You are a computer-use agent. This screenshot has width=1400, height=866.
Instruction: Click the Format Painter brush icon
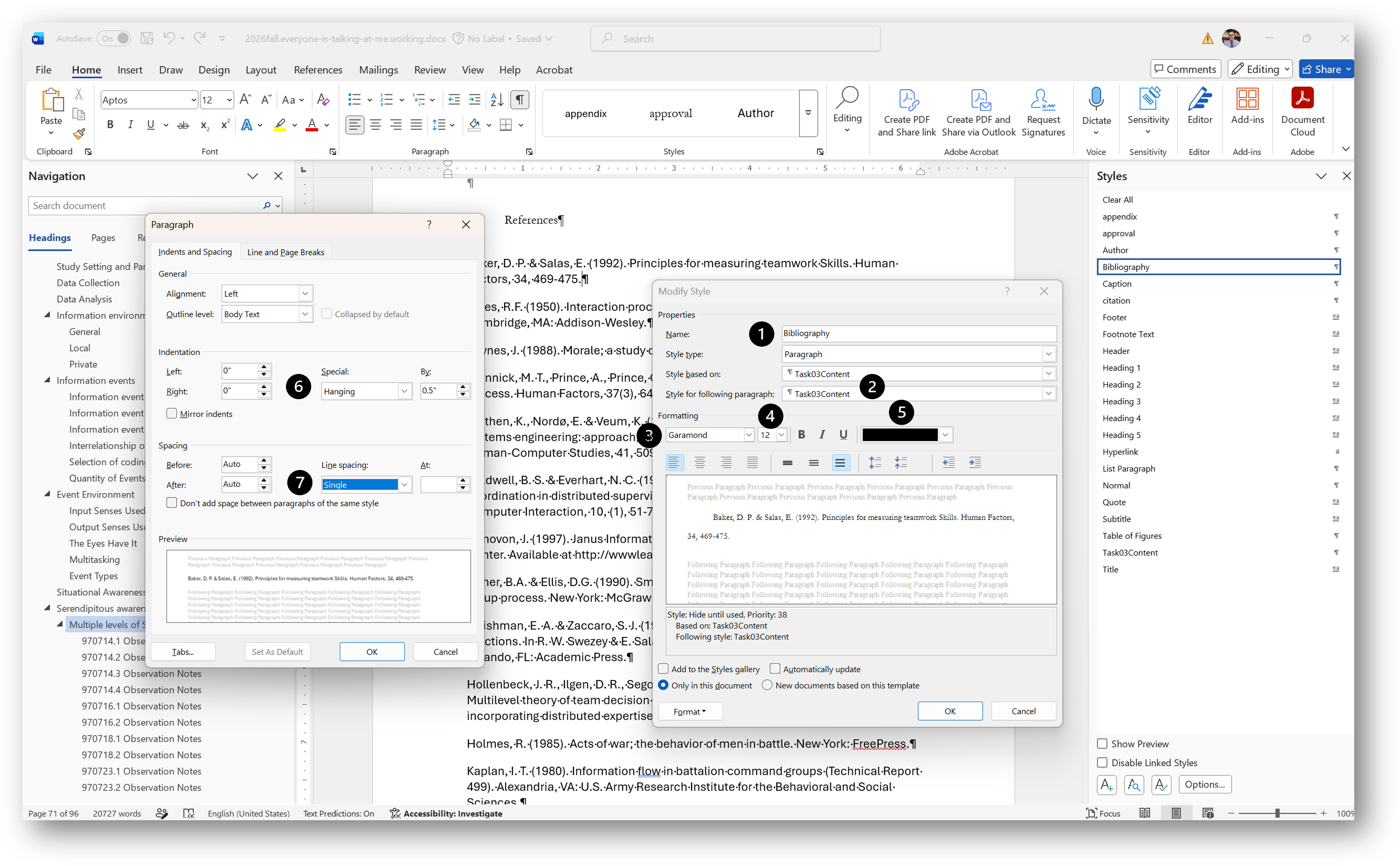point(79,134)
